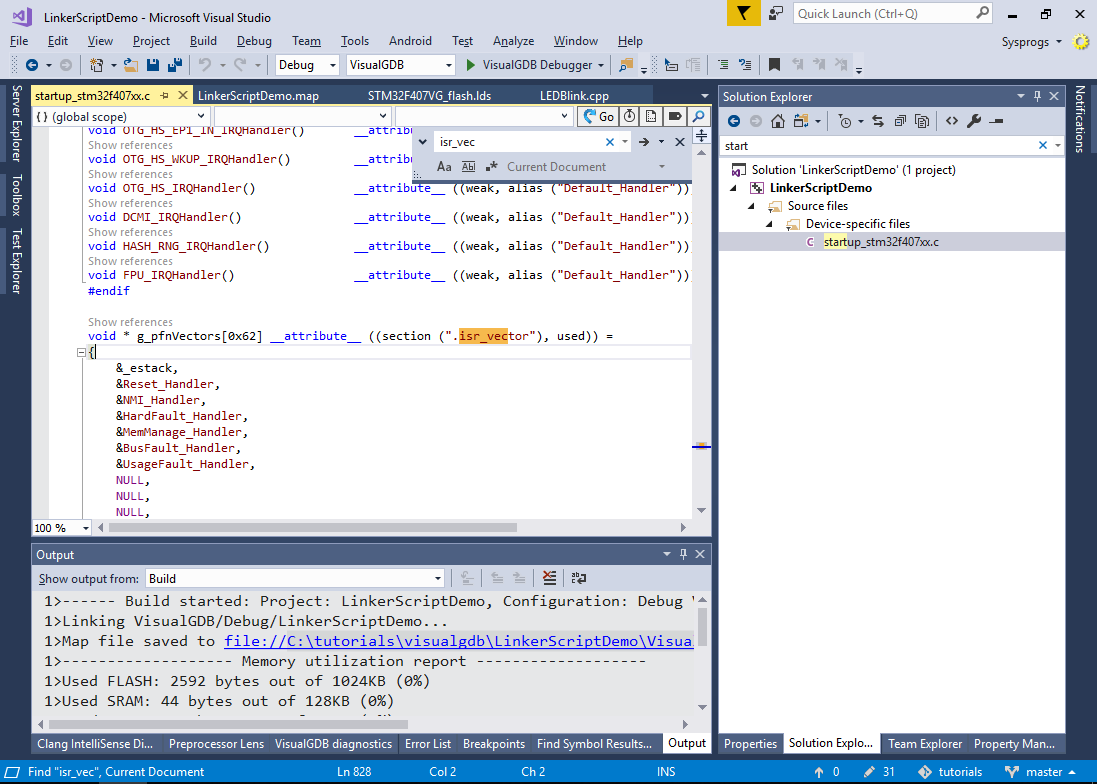The image size is (1097, 784).
Task: Open the map file link in Output
Action: pos(458,641)
